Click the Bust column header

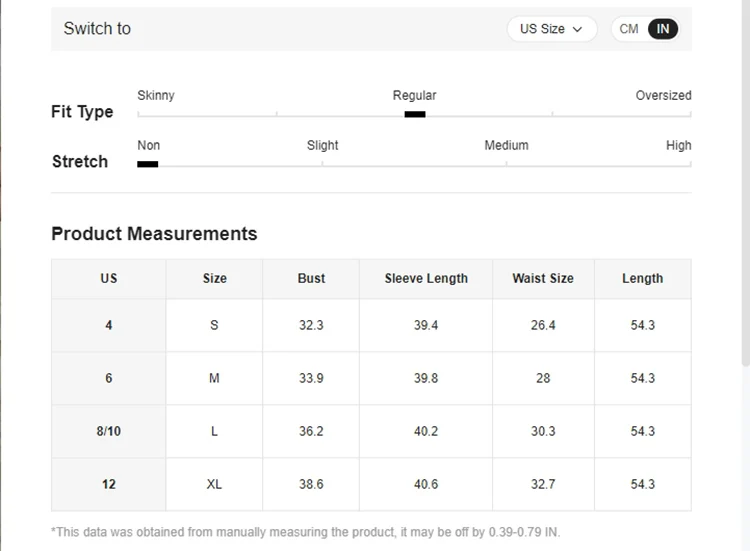tap(311, 278)
